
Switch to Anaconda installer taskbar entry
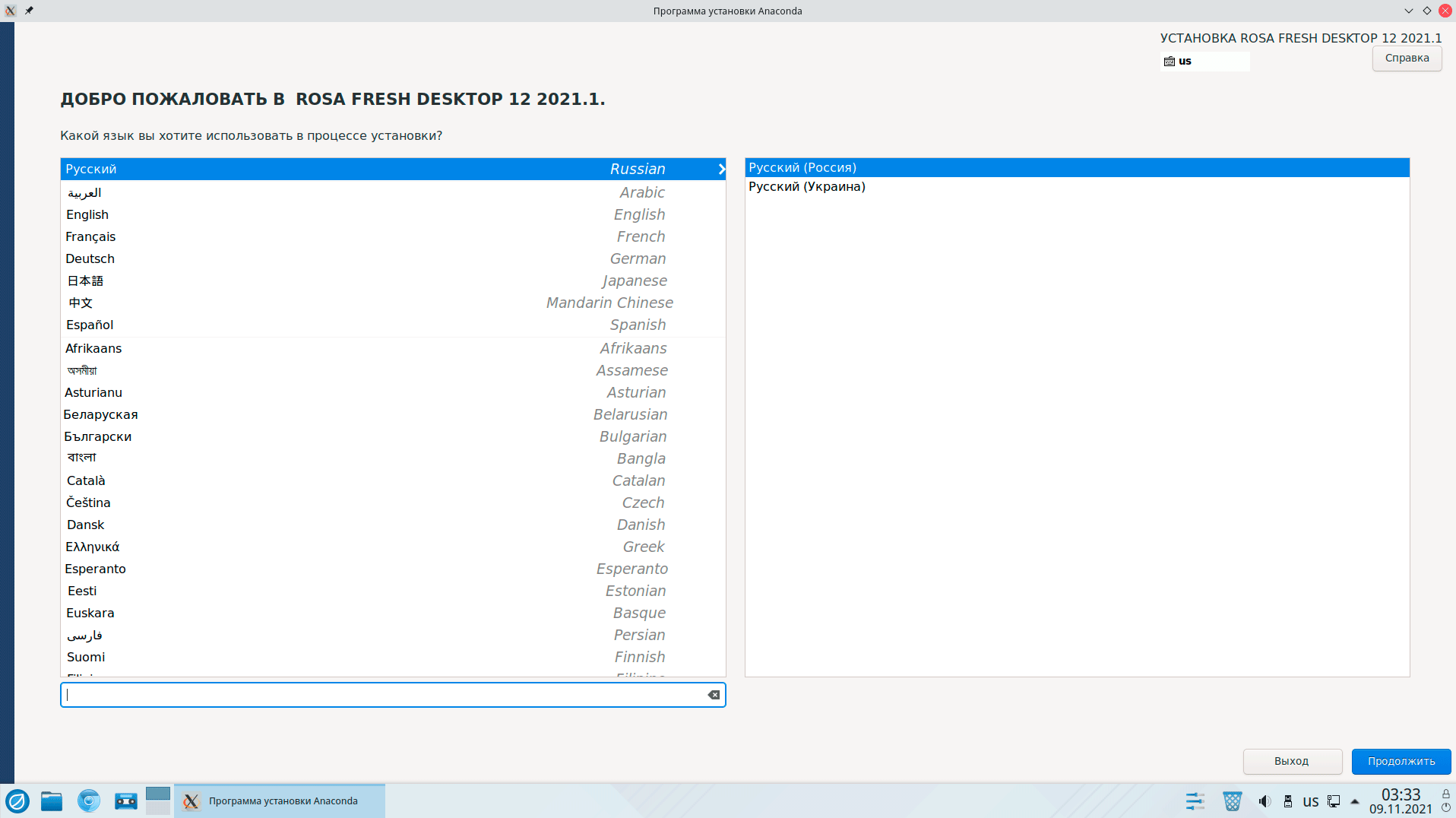click(x=280, y=801)
